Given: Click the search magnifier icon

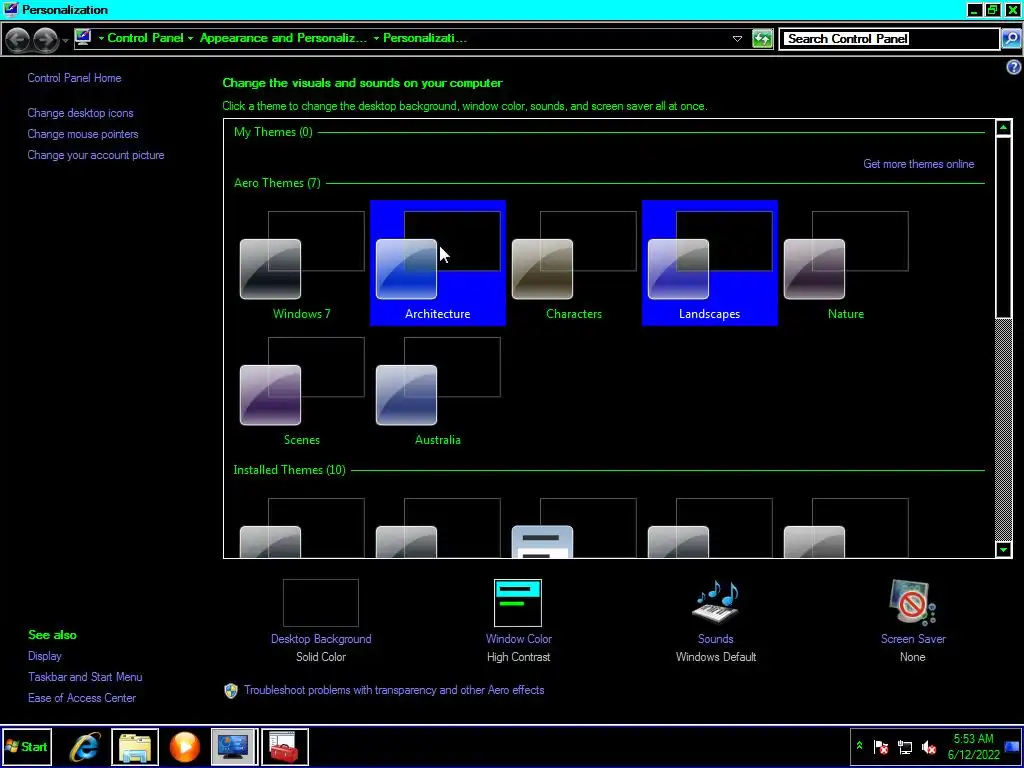Looking at the screenshot, I should [1010, 39].
